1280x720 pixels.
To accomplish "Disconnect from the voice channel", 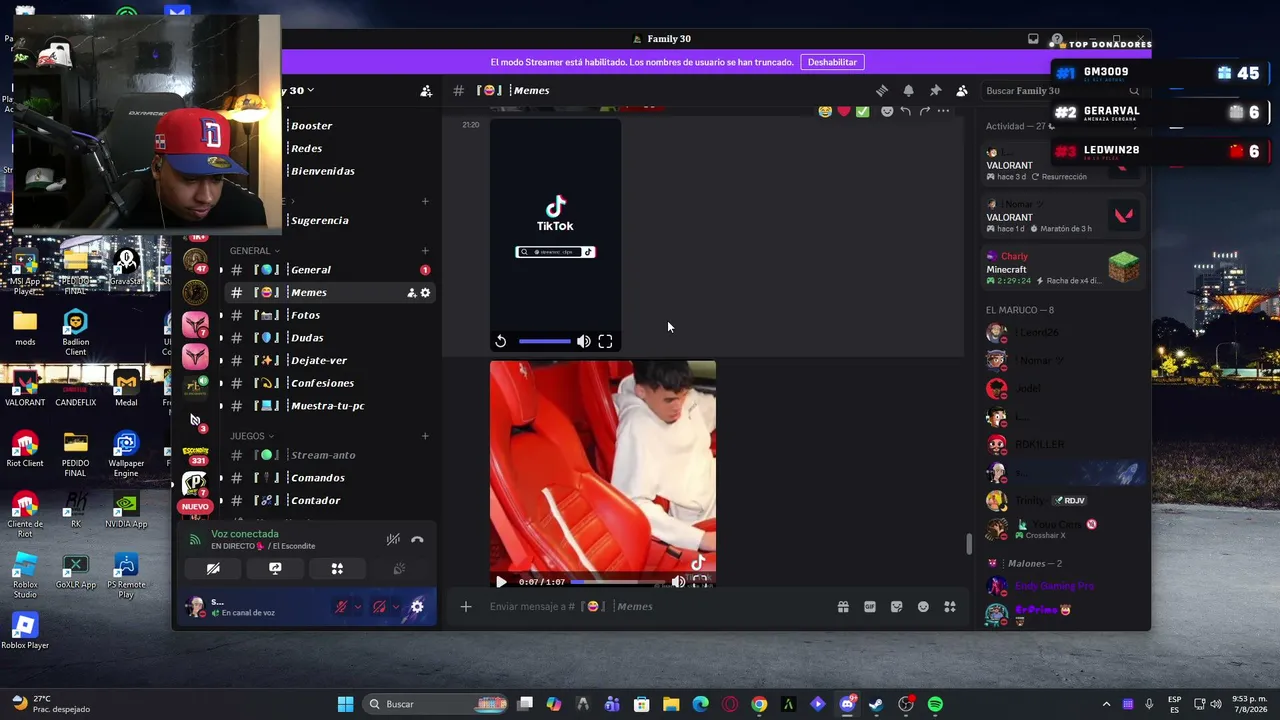I will click(417, 540).
